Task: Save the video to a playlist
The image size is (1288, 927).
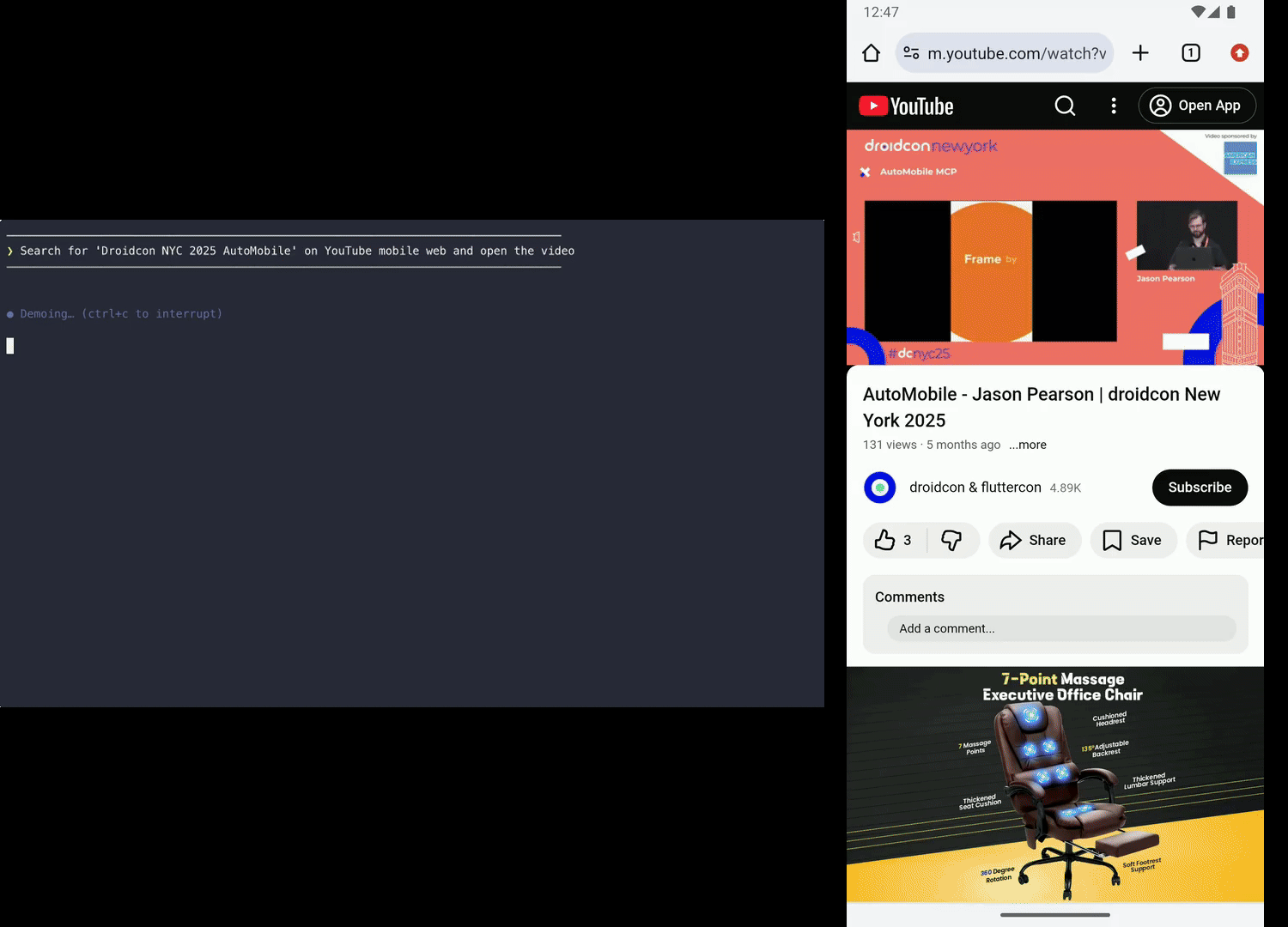Action: point(1133,540)
